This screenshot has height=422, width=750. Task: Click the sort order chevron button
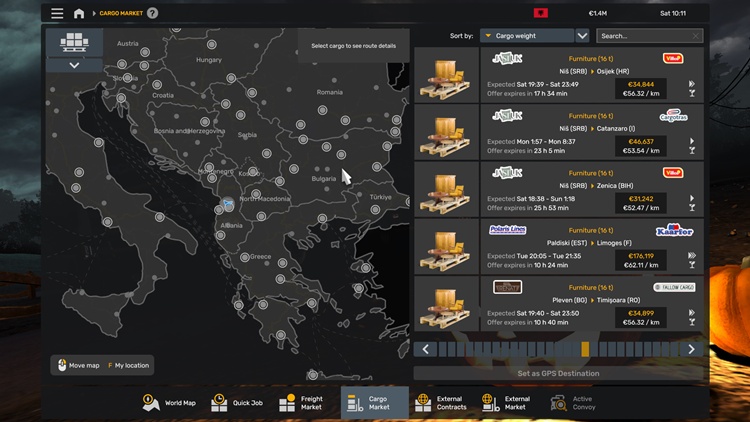(582, 36)
